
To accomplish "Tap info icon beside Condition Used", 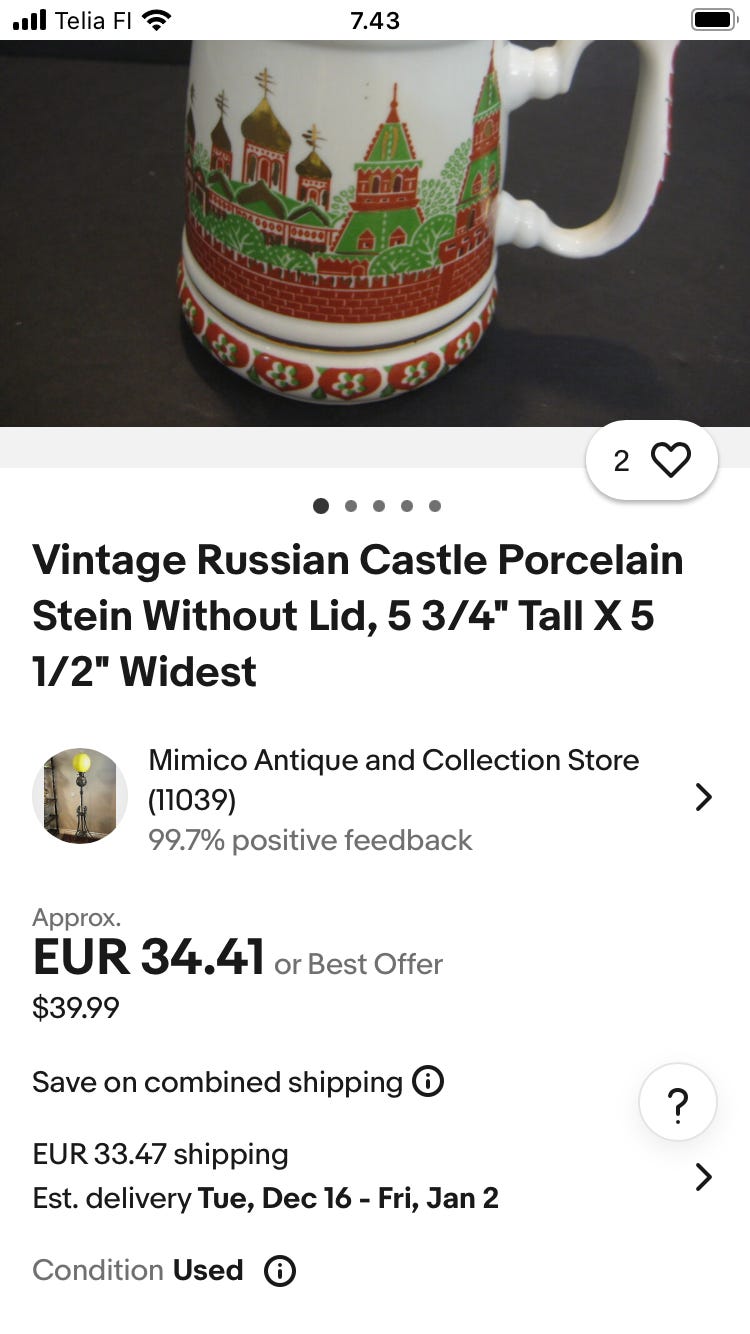I will 280,1270.
